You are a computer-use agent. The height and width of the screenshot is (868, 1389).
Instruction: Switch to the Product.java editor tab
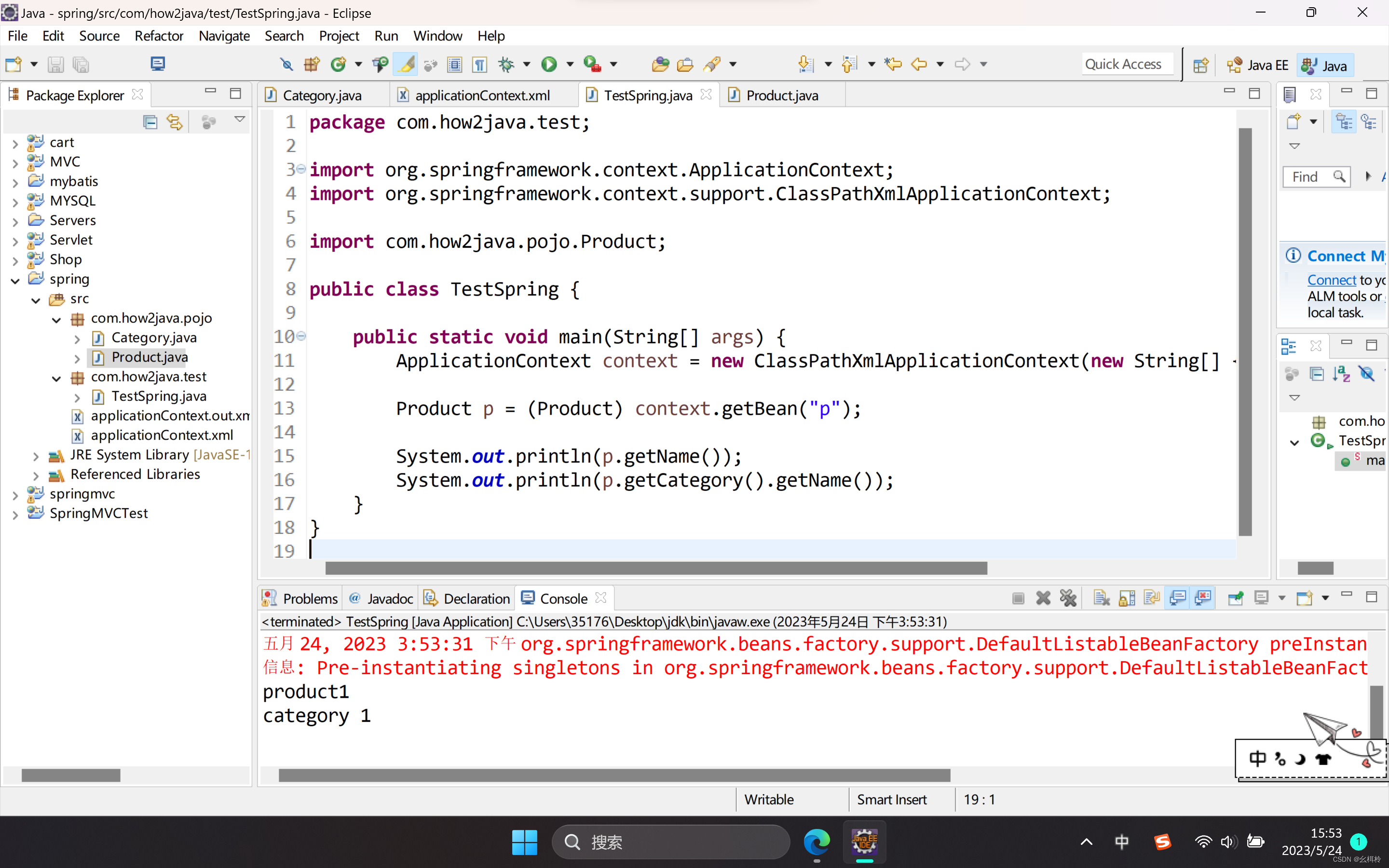782,95
